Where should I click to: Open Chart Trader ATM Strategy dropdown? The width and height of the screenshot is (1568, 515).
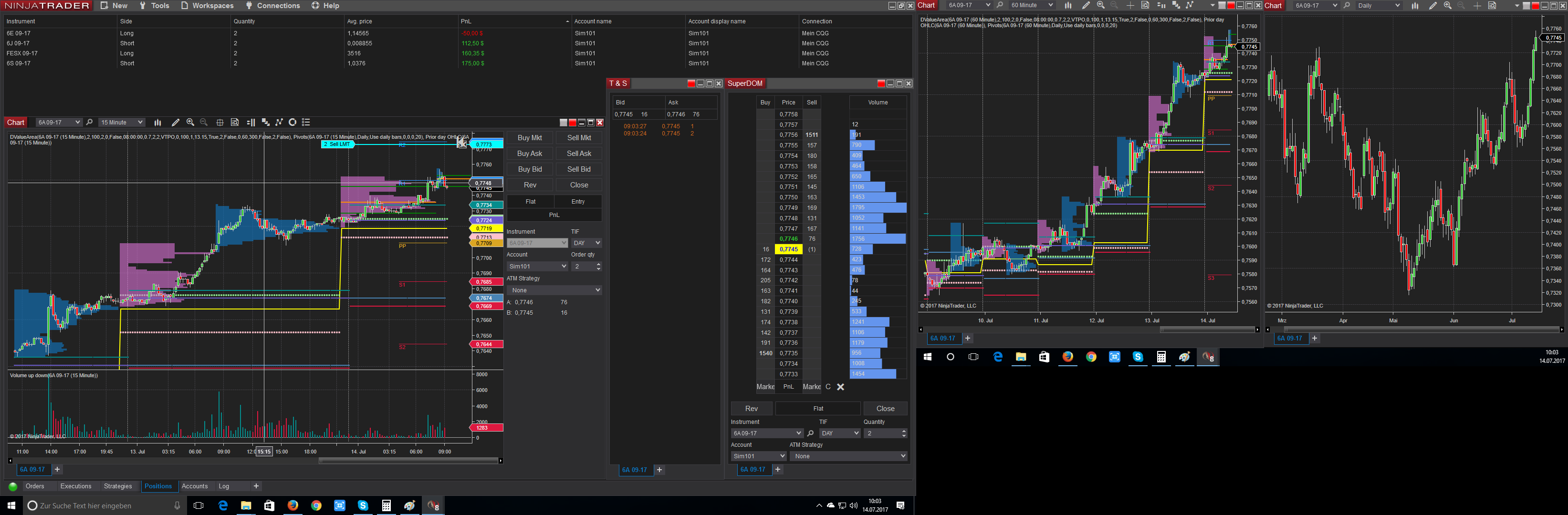point(554,290)
